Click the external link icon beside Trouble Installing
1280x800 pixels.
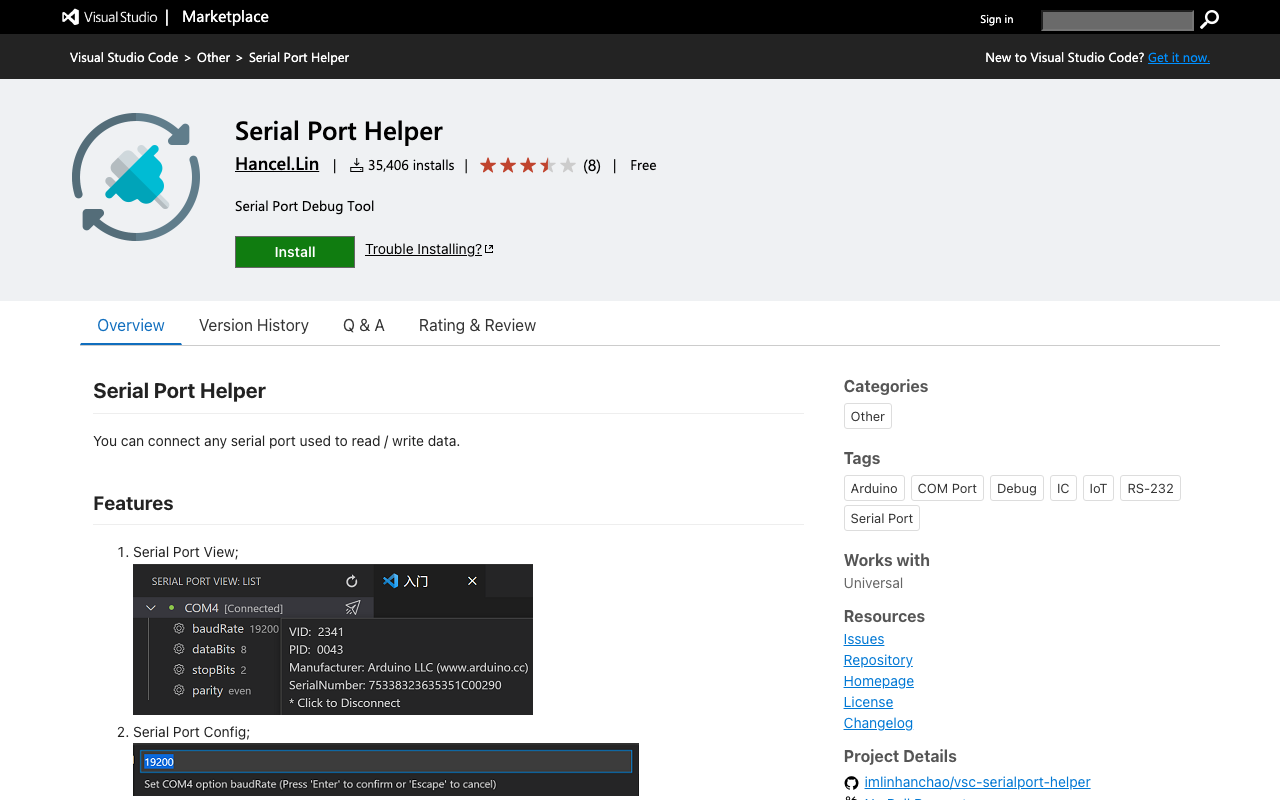pos(489,249)
